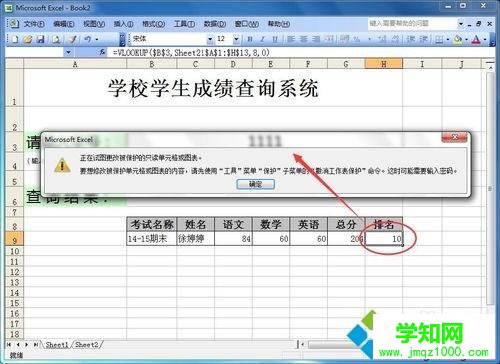Click 确定 button in warning dialog

point(255,184)
